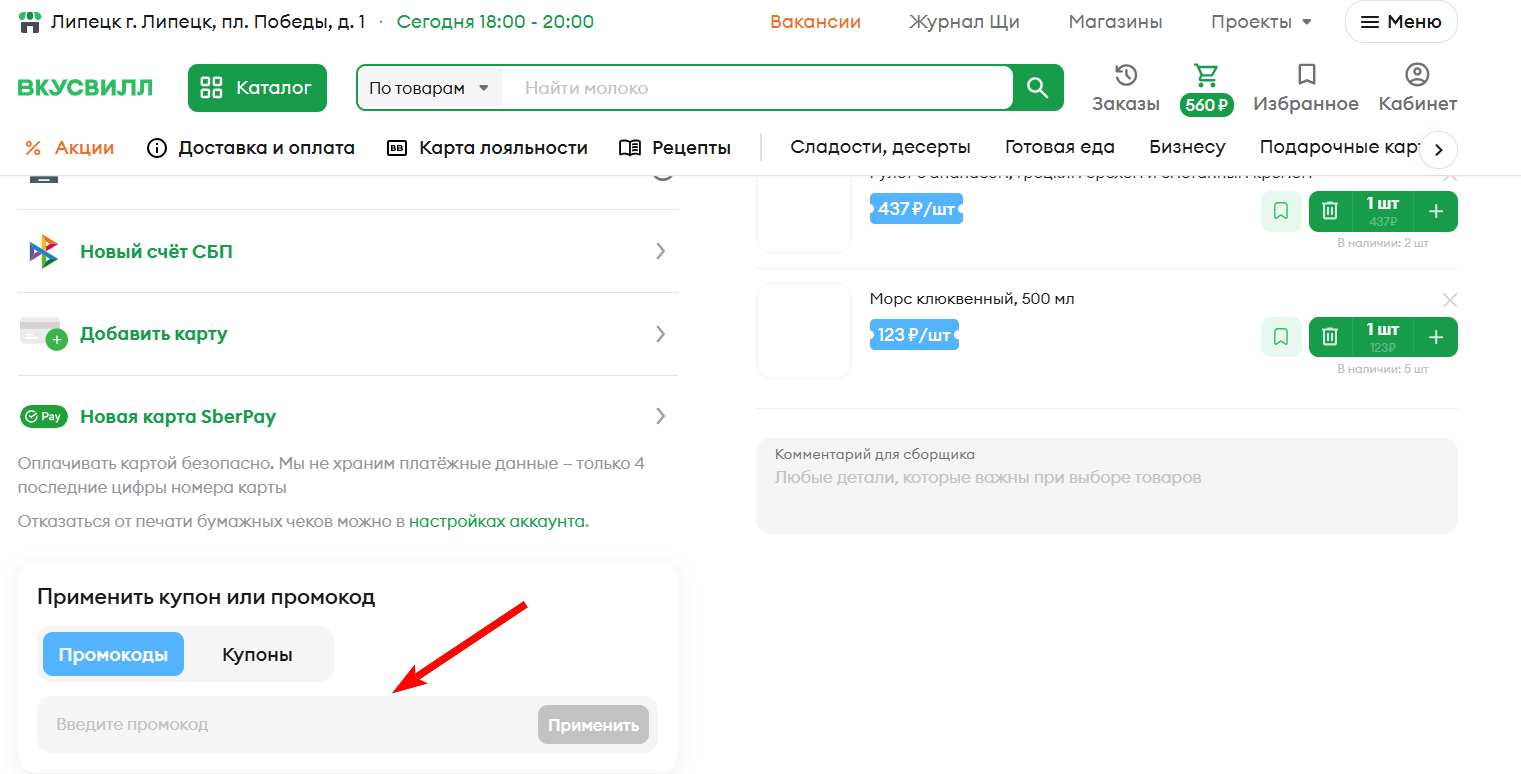
Task: Open the По товарам search dropdown
Action: [x=429, y=88]
